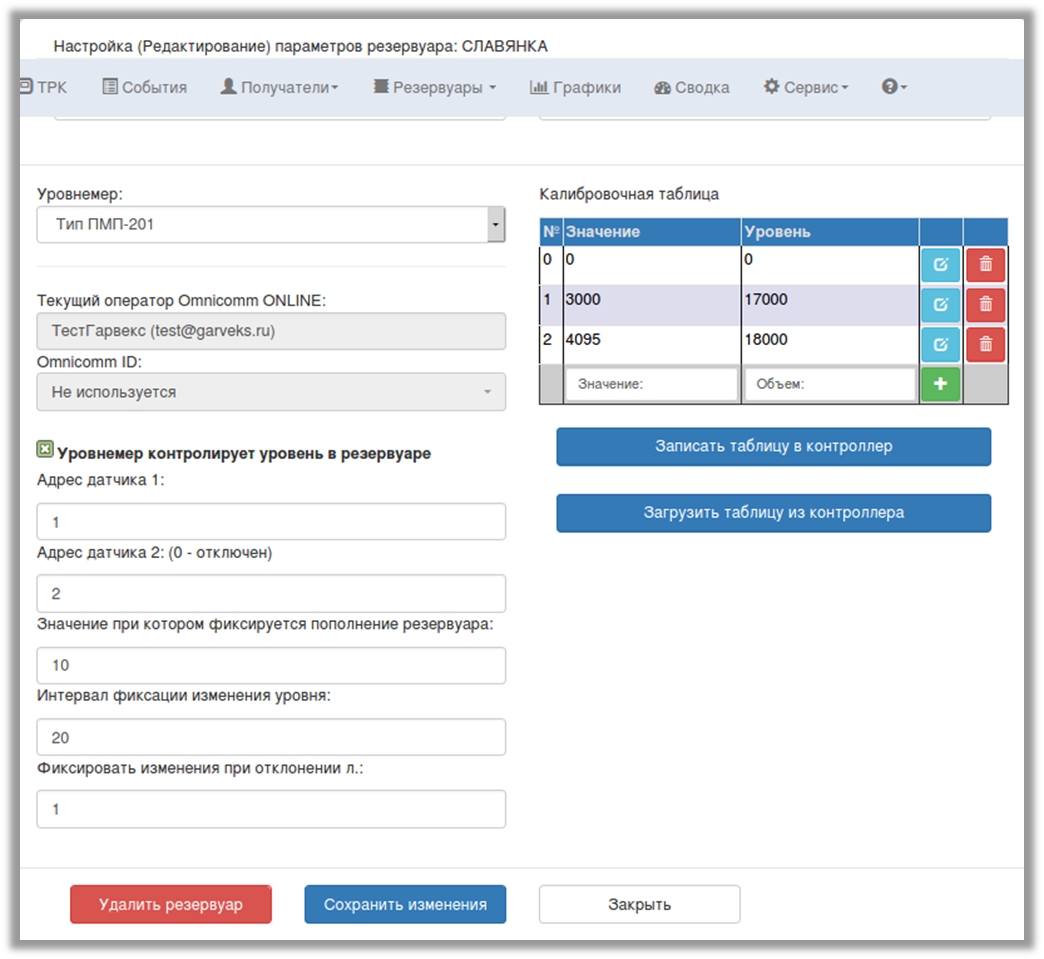Image resolution: width=1044 pixels, height=959 pixels.
Task: Expand the Уровнемер type dropdown
Action: (495, 225)
